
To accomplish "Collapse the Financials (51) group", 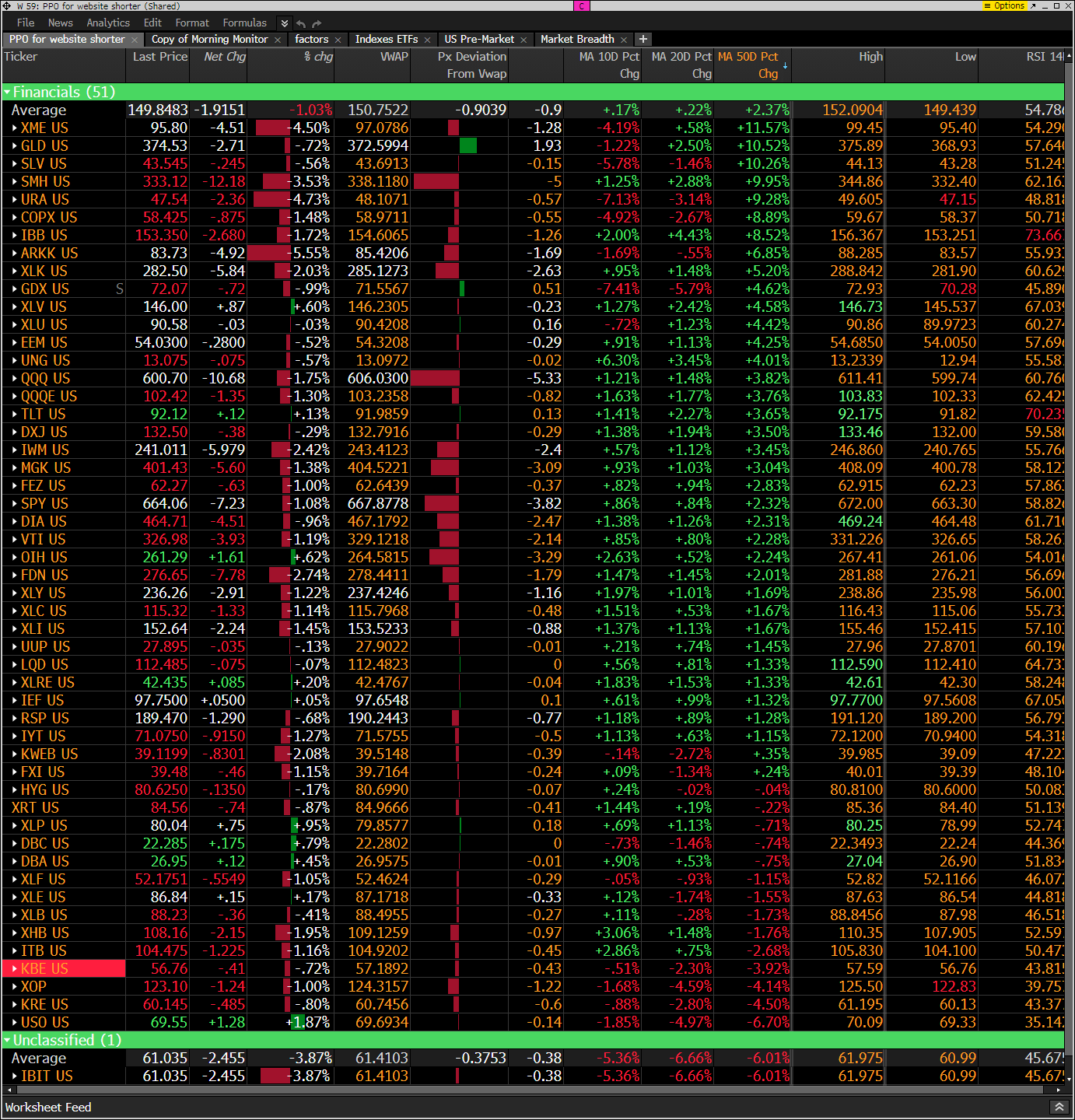I will pyautogui.click(x=8, y=93).
